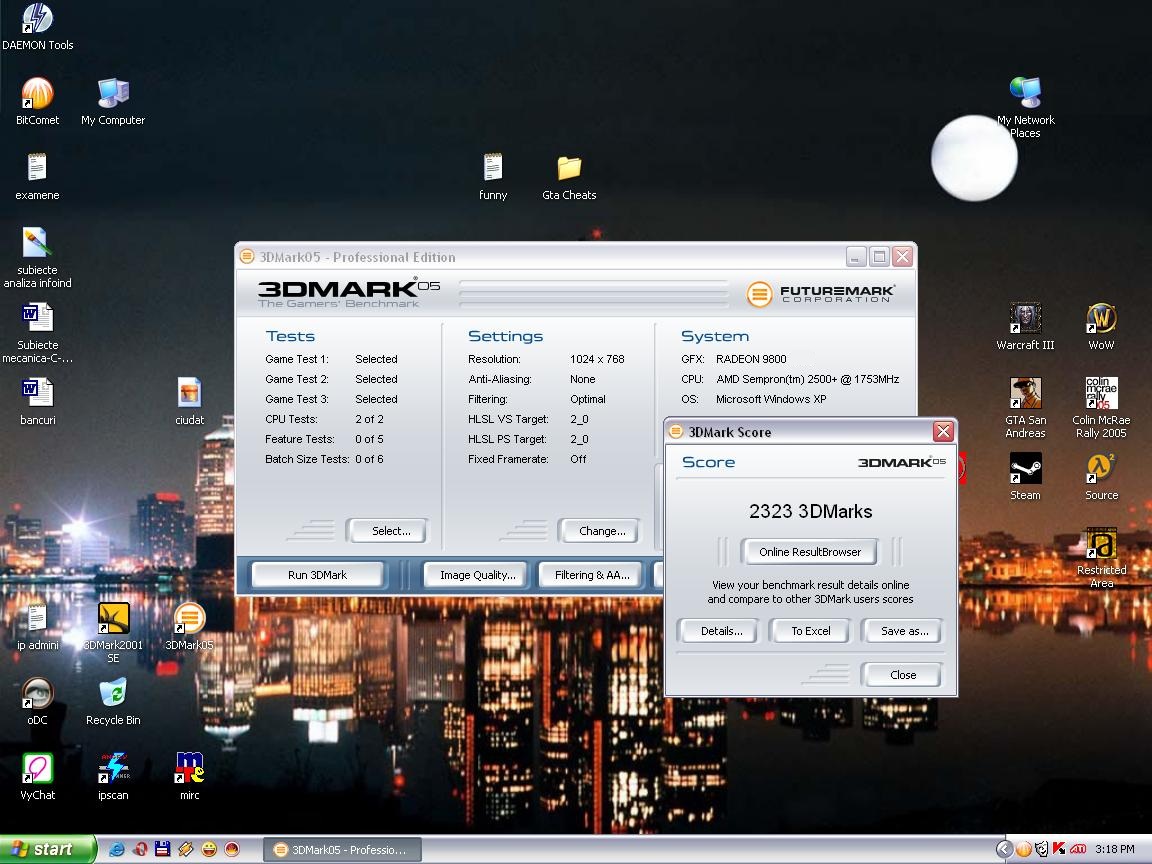Viewport: 1152px width, 864px height.
Task: Open the Gta Cheats folder
Action: point(569,177)
